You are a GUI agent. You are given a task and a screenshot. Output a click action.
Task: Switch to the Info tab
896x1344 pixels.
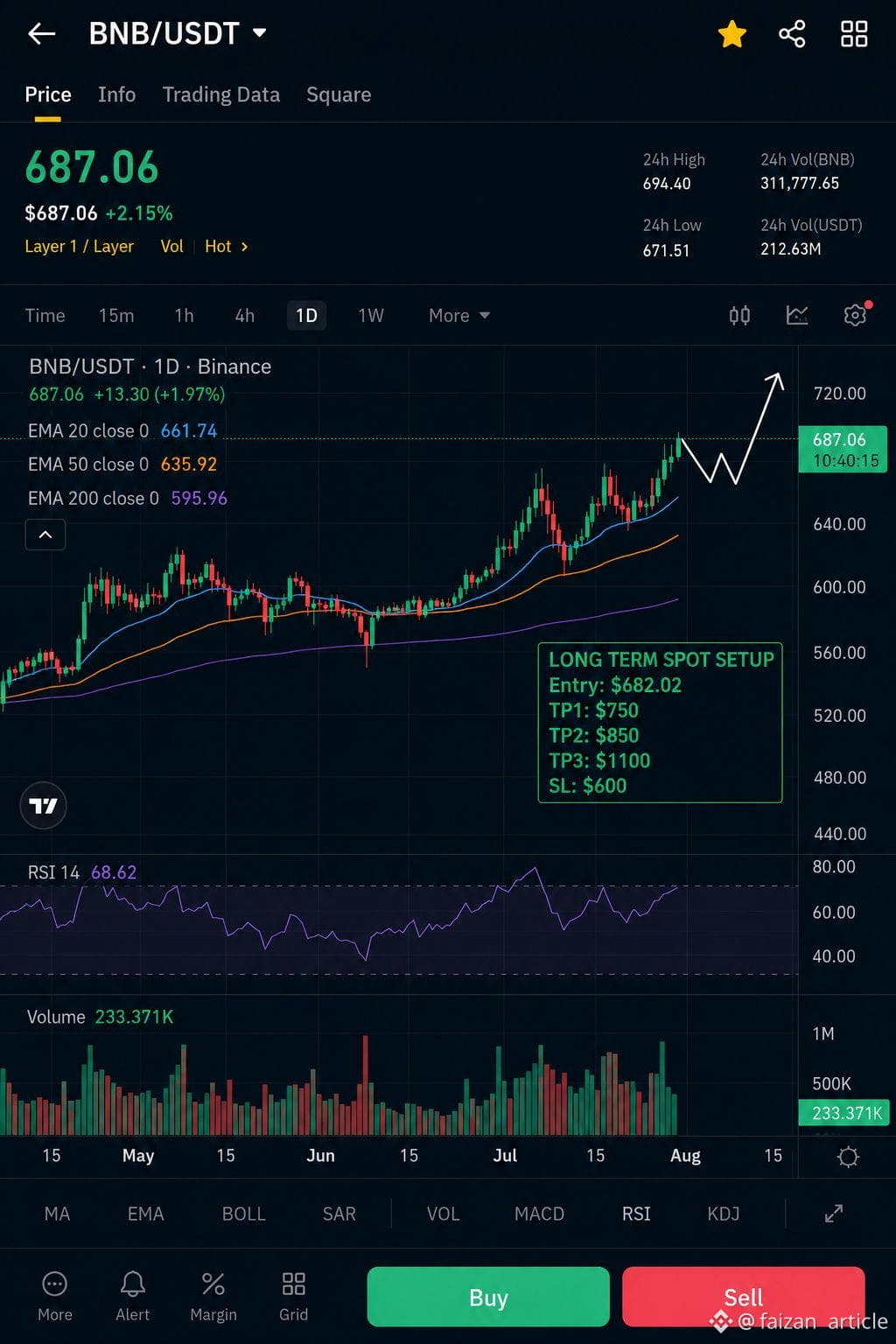[116, 94]
